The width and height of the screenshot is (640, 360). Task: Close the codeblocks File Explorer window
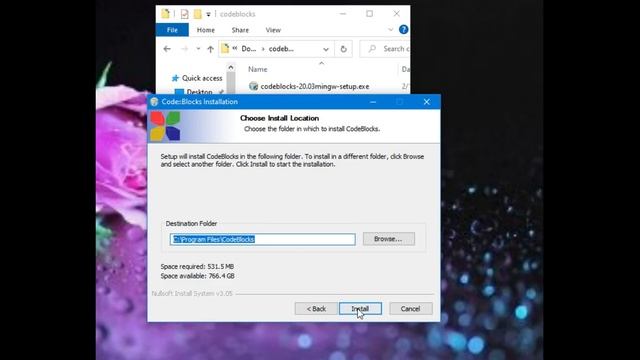tap(396, 13)
